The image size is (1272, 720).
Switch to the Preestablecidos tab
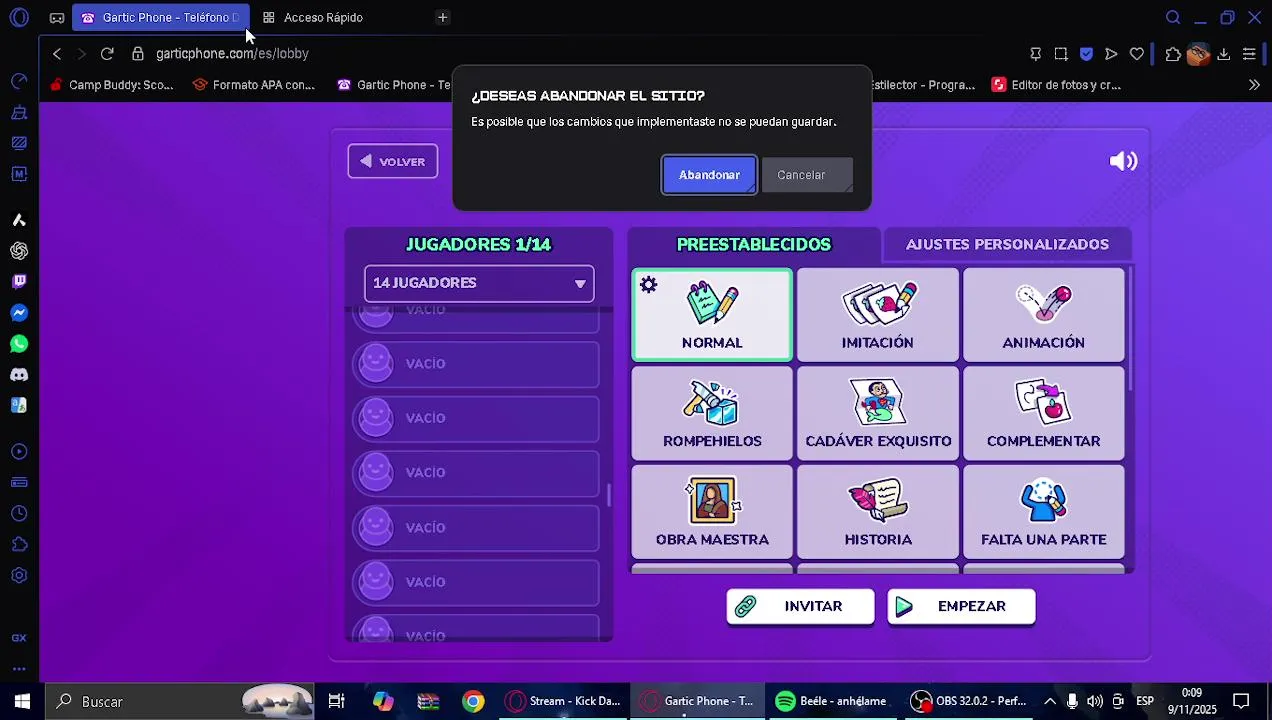754,244
